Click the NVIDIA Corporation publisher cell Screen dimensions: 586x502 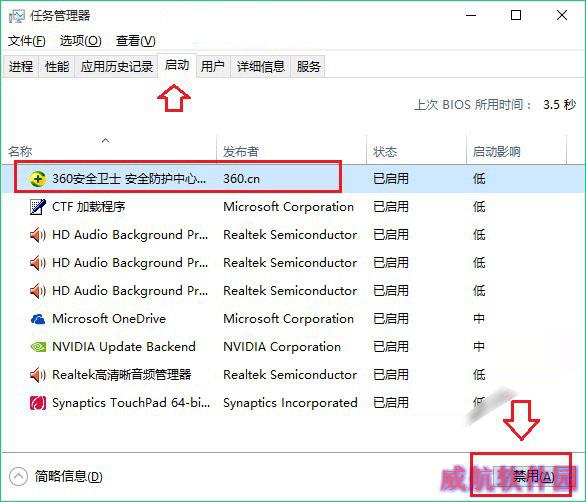click(282, 347)
